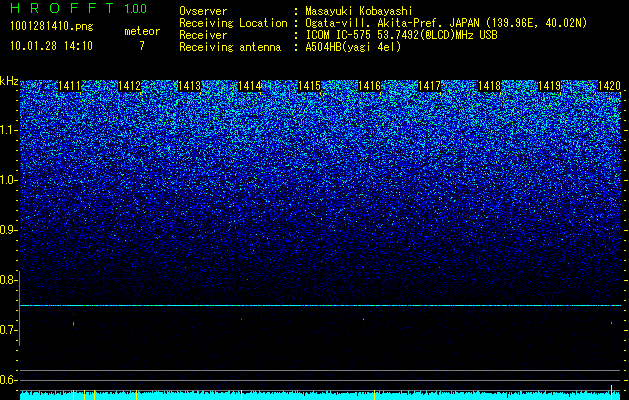Click the 0.9 kHz axis label

(x=9, y=230)
